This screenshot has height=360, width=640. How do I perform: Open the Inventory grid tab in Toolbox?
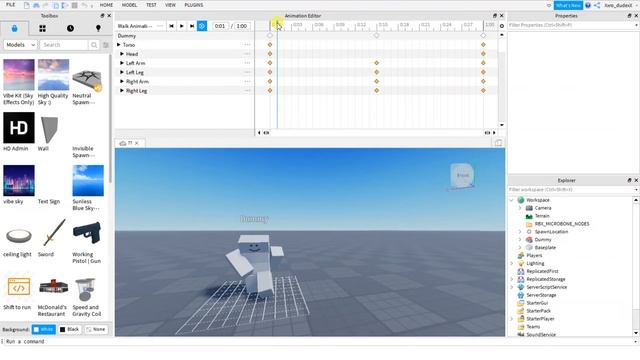point(42,28)
